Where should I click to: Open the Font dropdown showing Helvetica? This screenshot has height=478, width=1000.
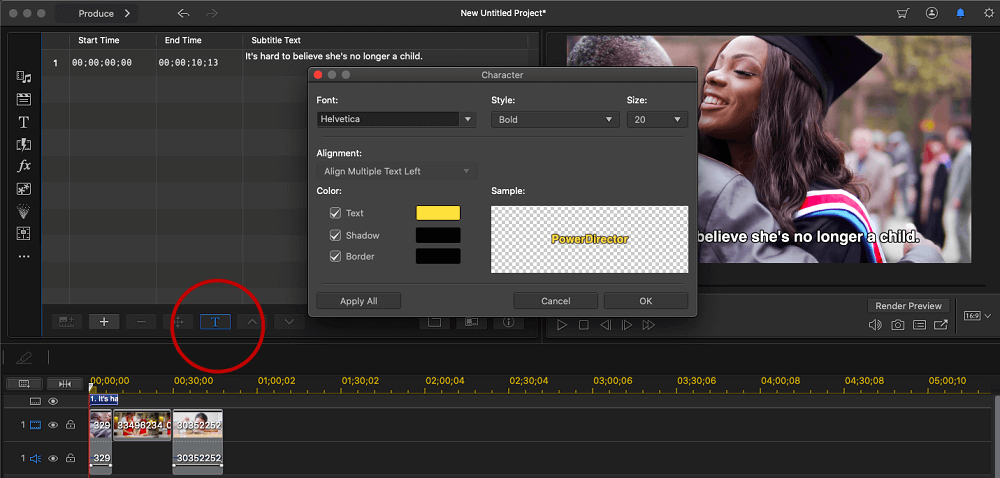tap(396, 119)
